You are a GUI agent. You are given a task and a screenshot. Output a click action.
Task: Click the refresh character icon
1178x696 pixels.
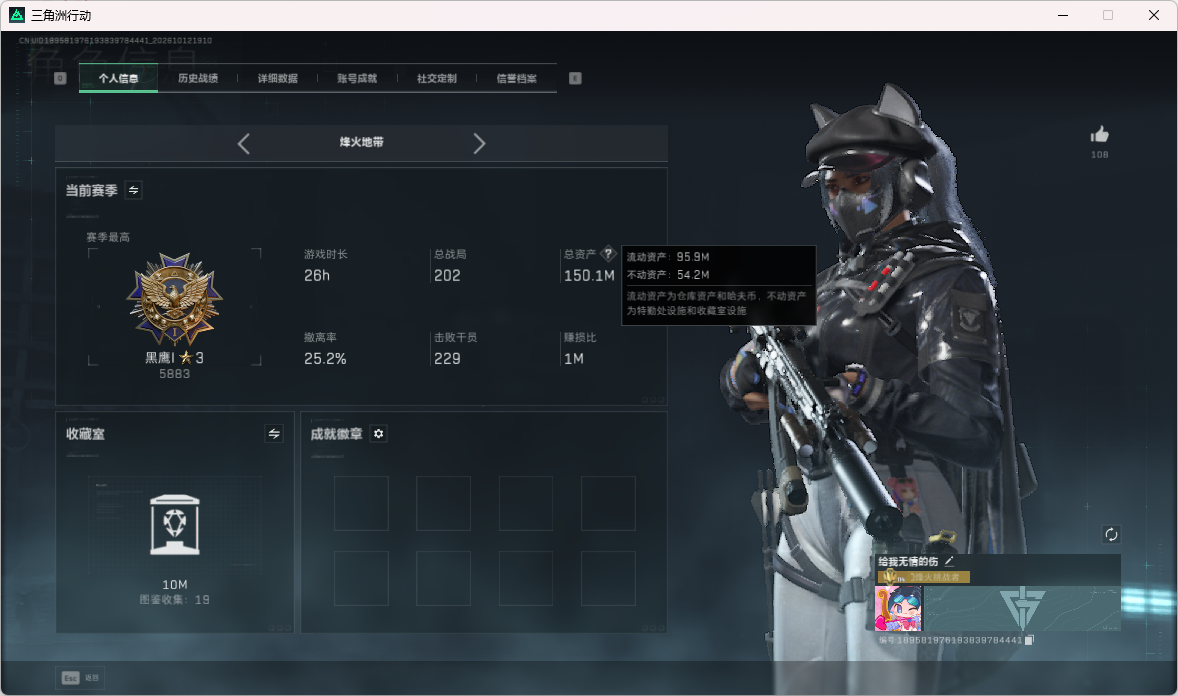tap(1111, 534)
